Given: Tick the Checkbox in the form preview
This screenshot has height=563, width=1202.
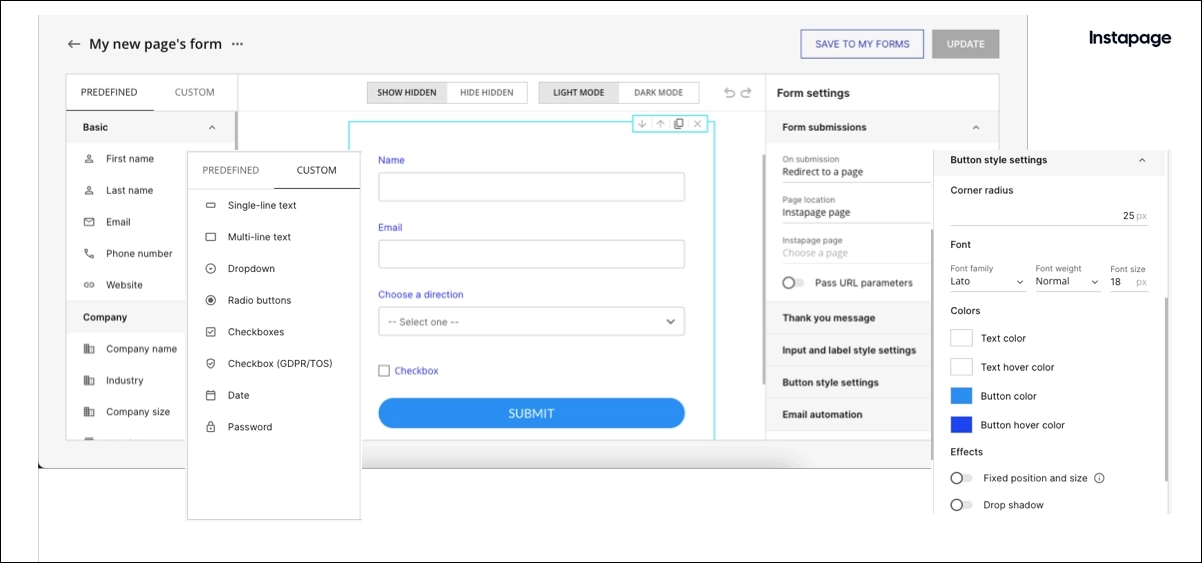Looking at the screenshot, I should (384, 371).
